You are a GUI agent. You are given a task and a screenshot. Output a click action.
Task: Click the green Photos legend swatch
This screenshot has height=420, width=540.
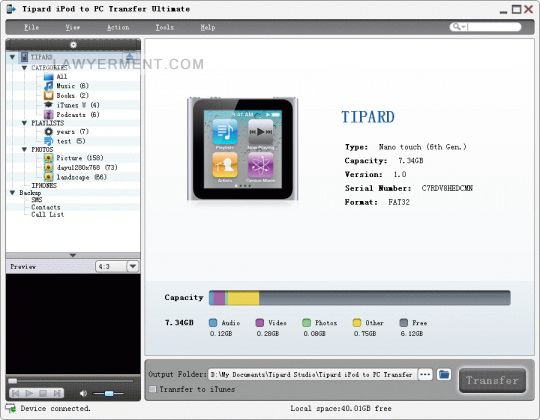306,323
